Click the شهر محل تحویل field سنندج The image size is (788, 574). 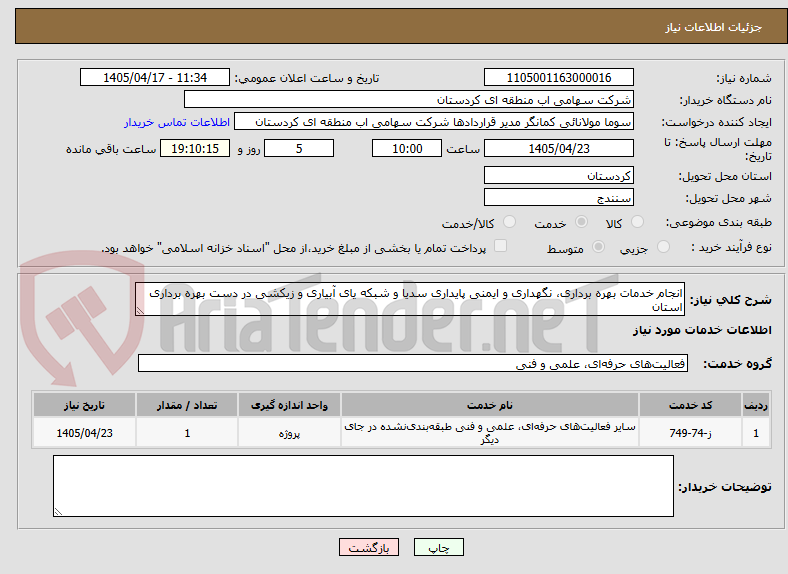tap(558, 198)
